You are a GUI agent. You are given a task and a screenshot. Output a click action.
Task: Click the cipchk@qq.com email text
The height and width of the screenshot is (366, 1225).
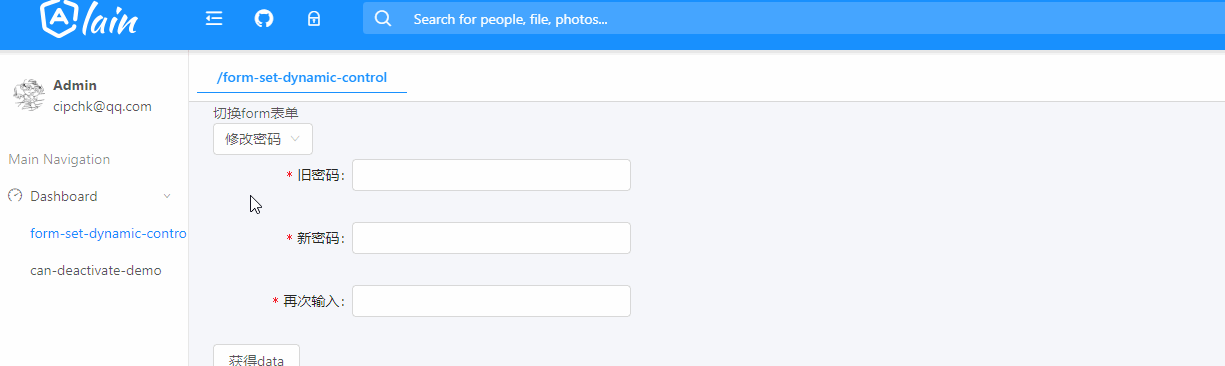[x=102, y=106]
